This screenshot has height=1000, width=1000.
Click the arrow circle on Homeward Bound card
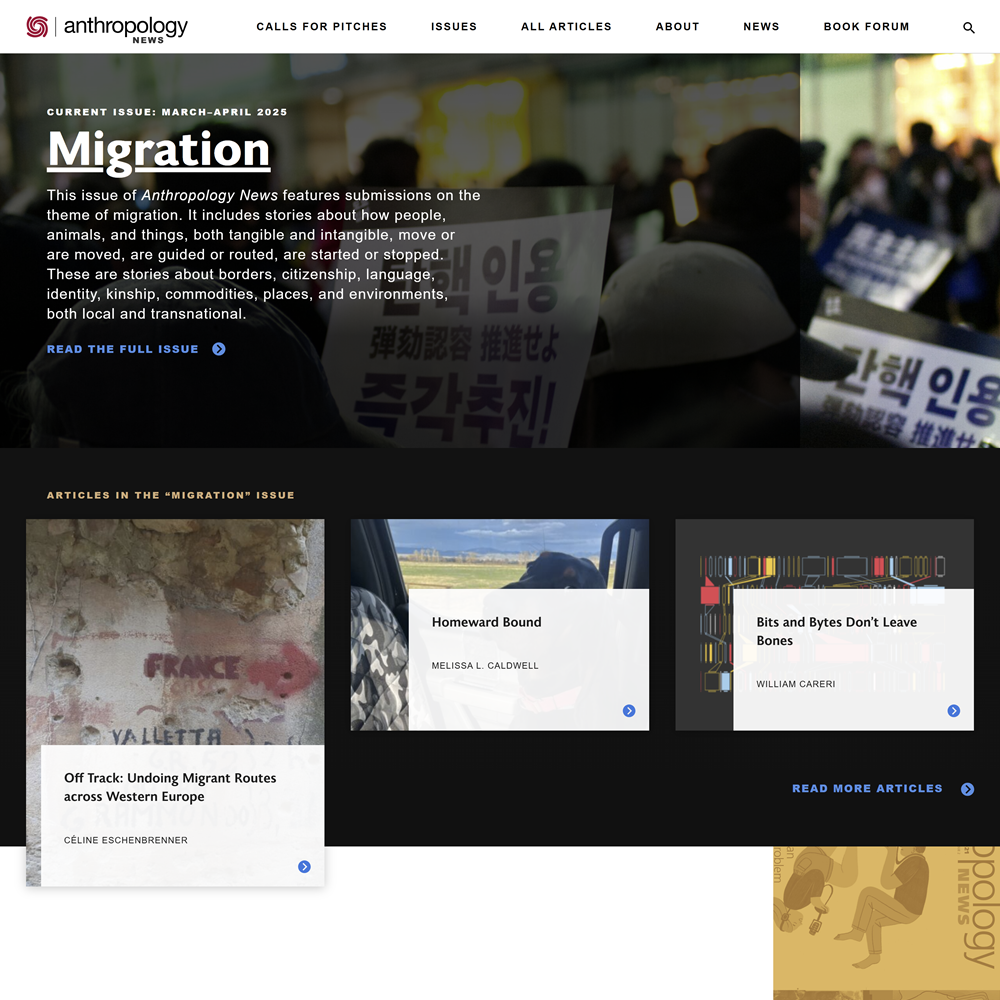(629, 711)
